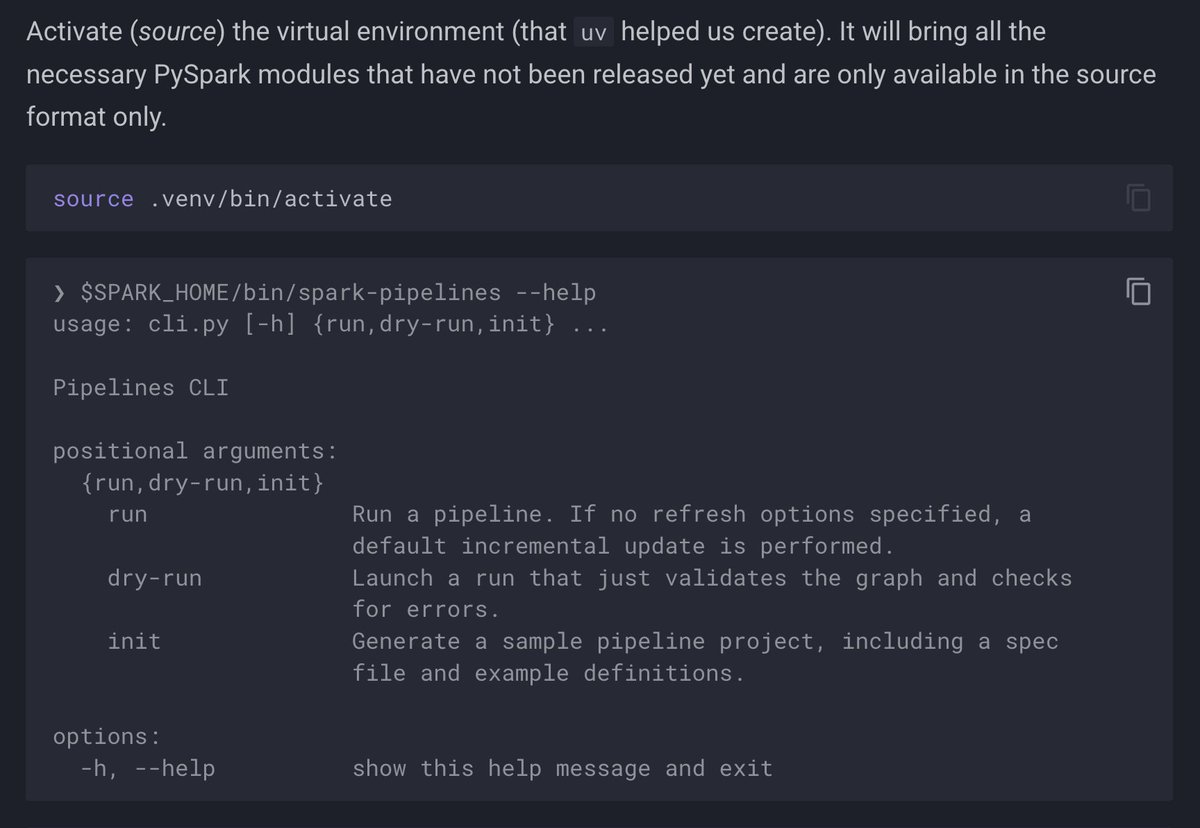1200x828 pixels.
Task: Click 'Launch a run that just validates' line
Action: click(x=712, y=578)
